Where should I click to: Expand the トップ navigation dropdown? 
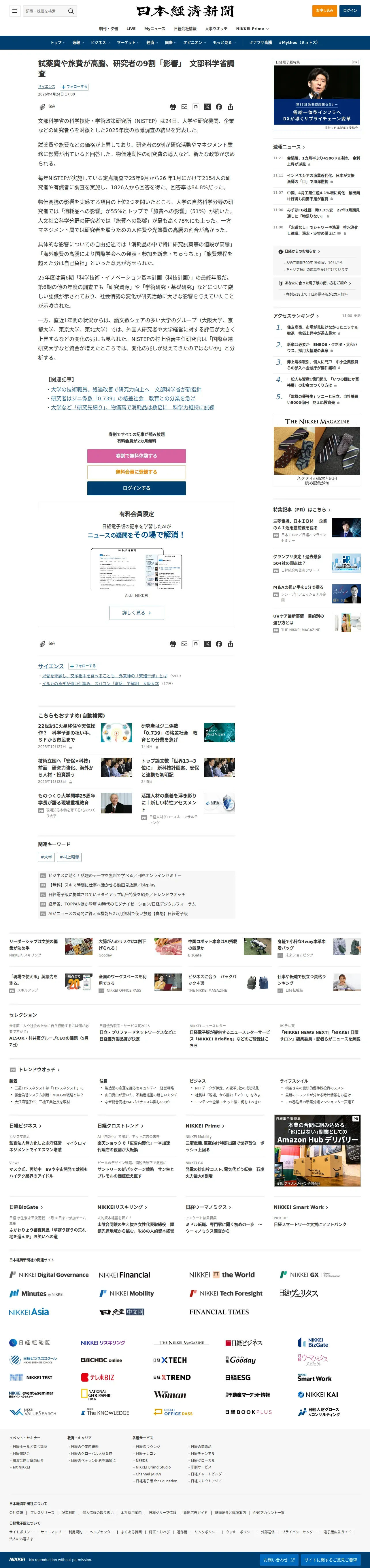pos(58,43)
